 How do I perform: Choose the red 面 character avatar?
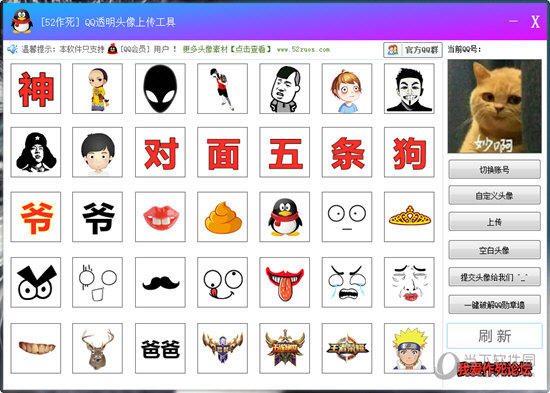point(222,152)
